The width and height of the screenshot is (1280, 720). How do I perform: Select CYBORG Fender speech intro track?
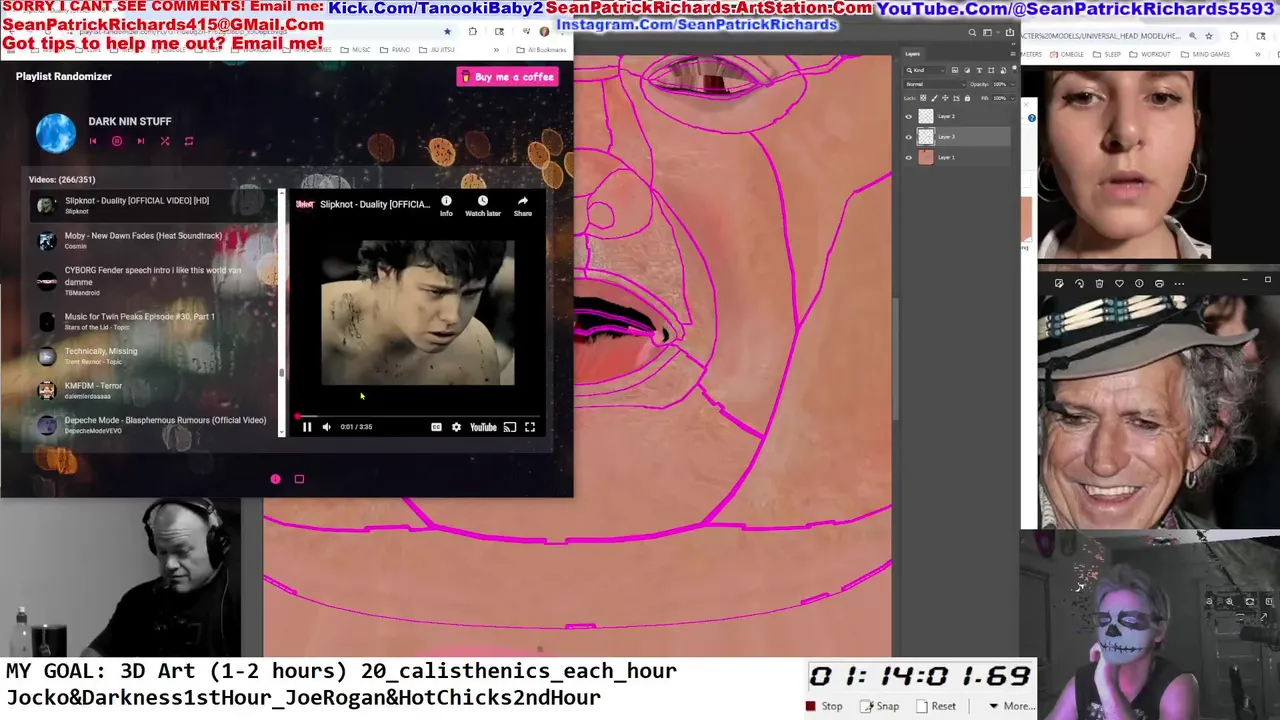(x=155, y=281)
